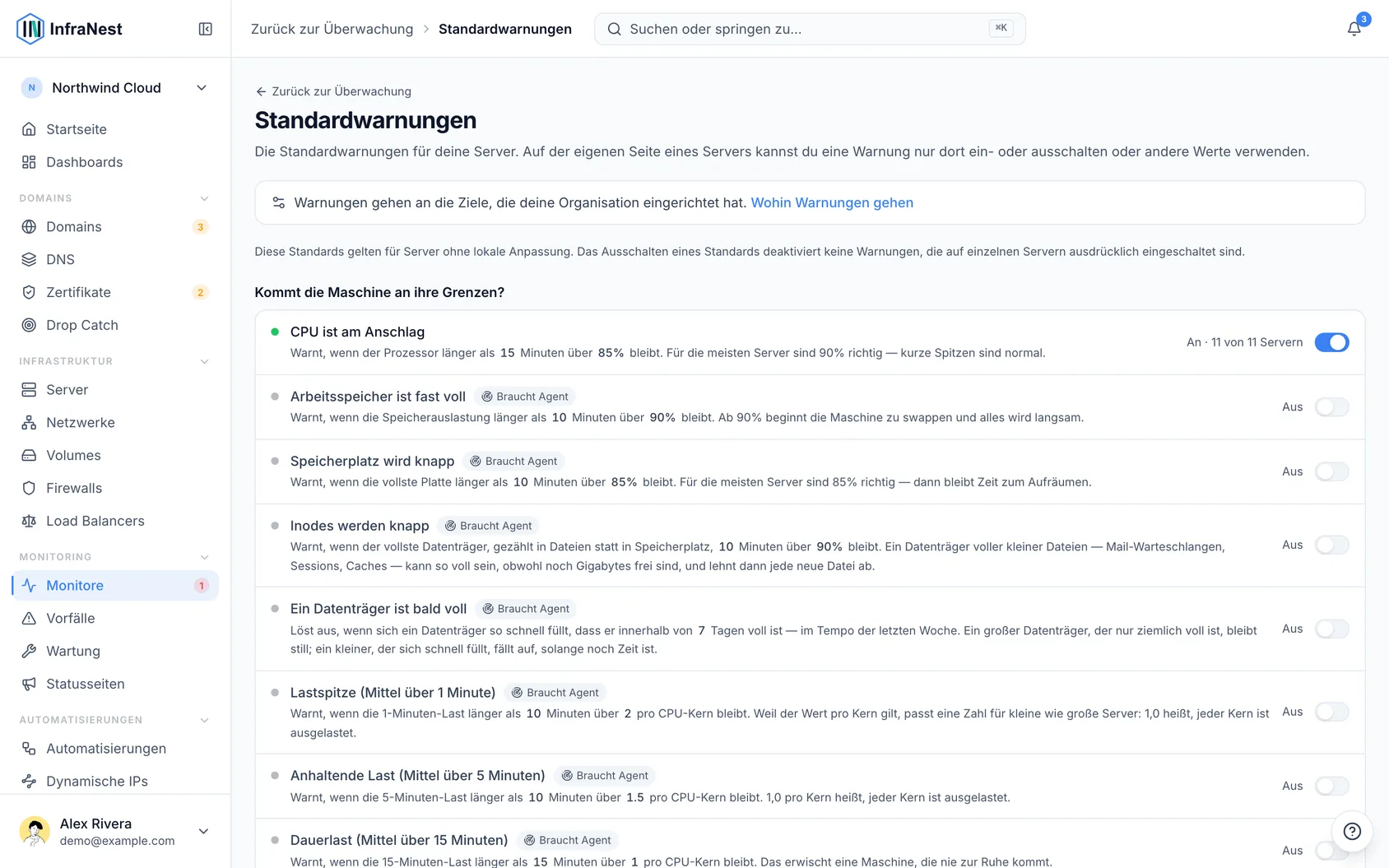This screenshot has height=868, width=1389.
Task: Click the Server rack icon
Action: point(29,389)
